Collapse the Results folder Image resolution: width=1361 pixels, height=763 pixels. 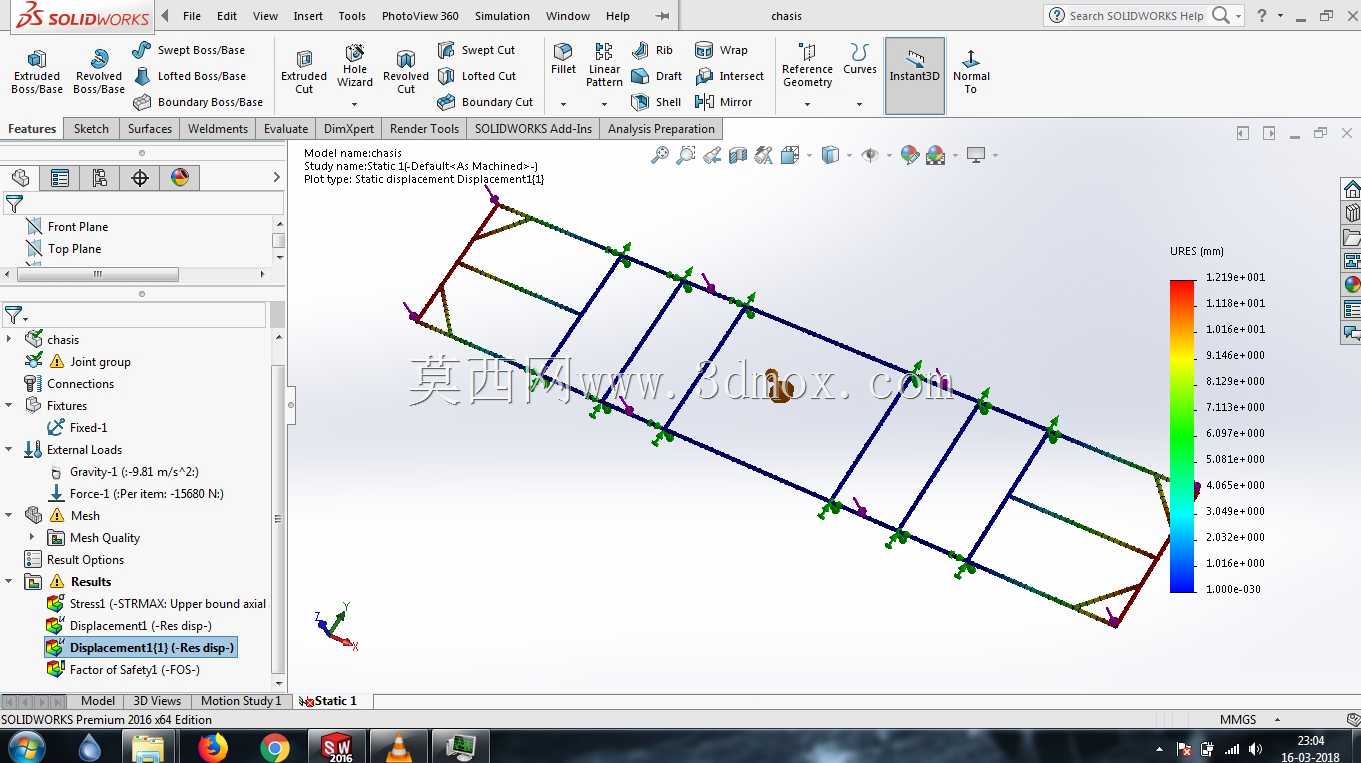point(9,582)
